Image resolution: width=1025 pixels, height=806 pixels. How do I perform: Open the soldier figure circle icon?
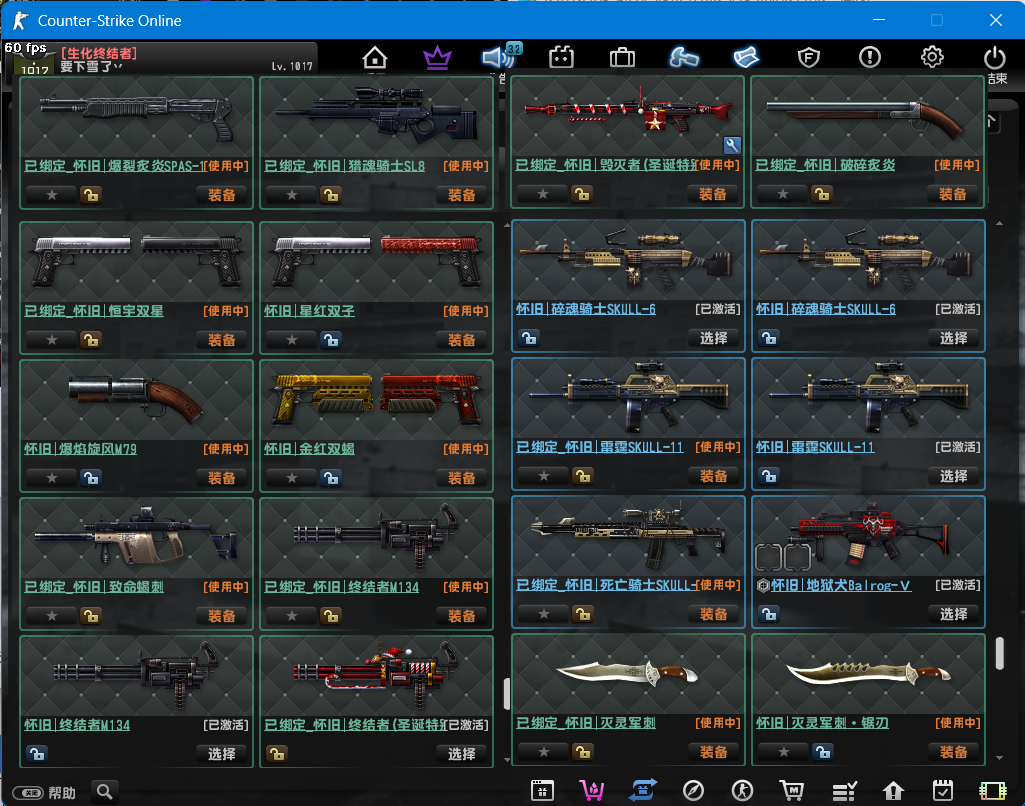743,791
